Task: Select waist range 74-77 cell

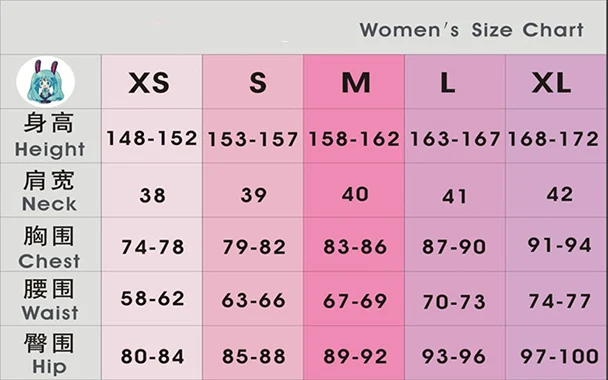Action: click(x=560, y=301)
